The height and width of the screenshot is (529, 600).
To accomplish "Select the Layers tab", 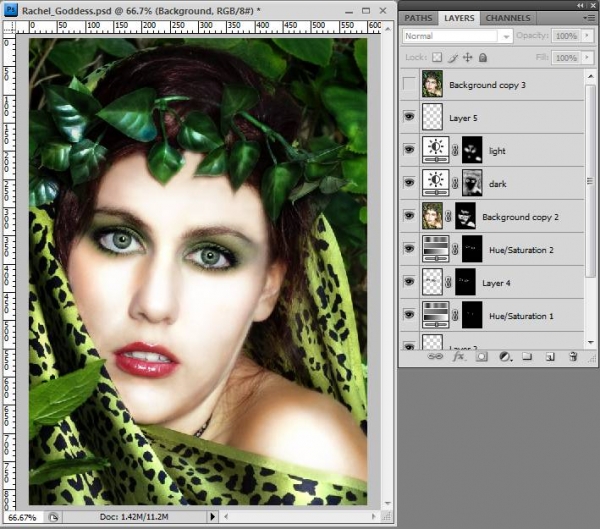I will tap(459, 18).
